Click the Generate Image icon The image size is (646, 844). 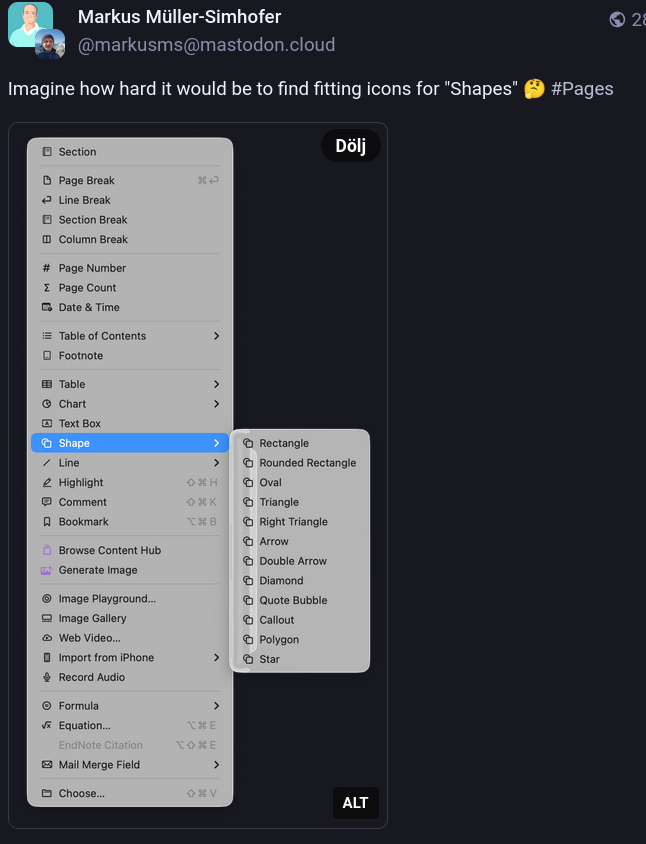(x=47, y=570)
